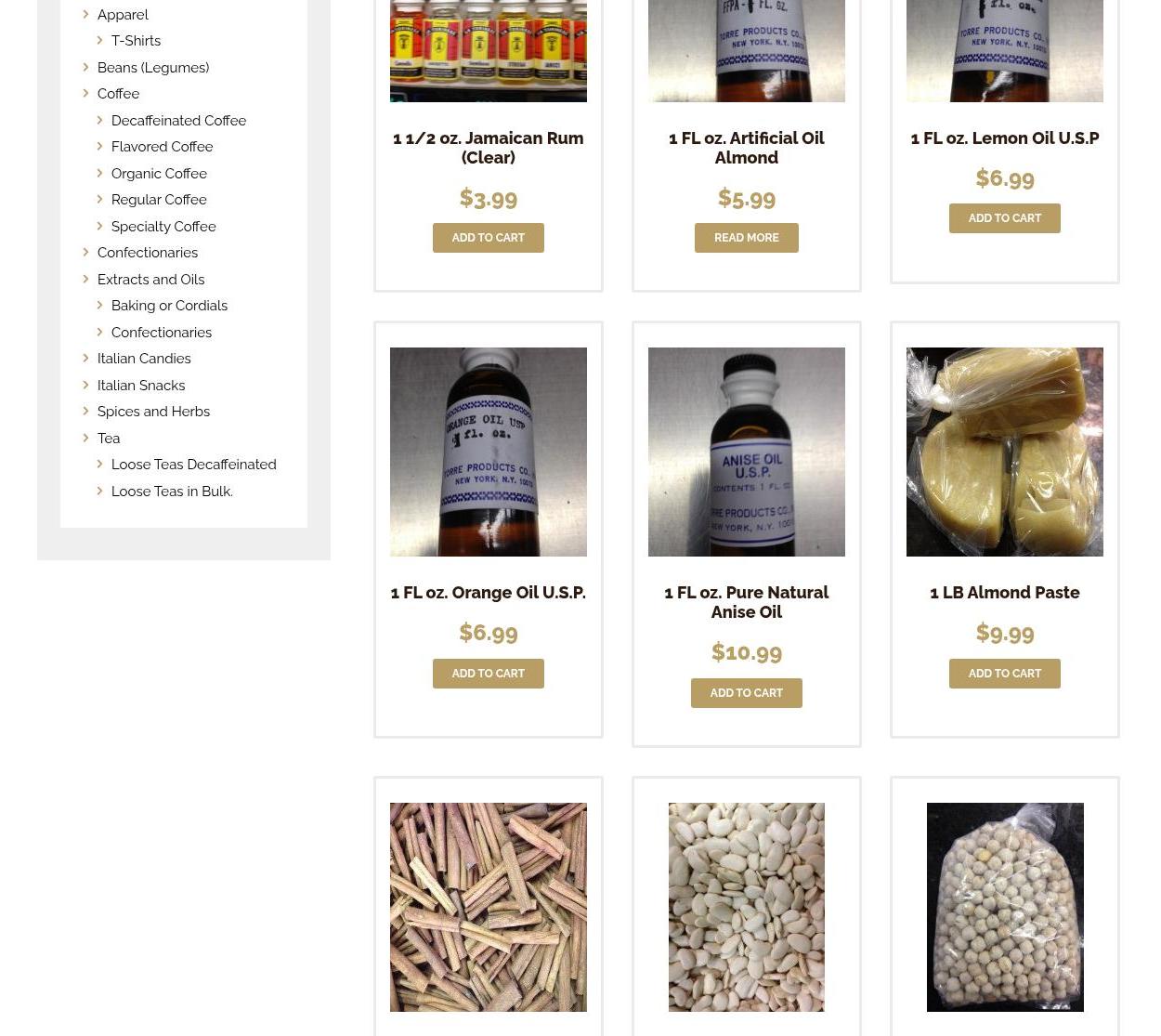Open the Decaffeinated Coffee category
This screenshot has width=1161, height=1036.
point(178,120)
